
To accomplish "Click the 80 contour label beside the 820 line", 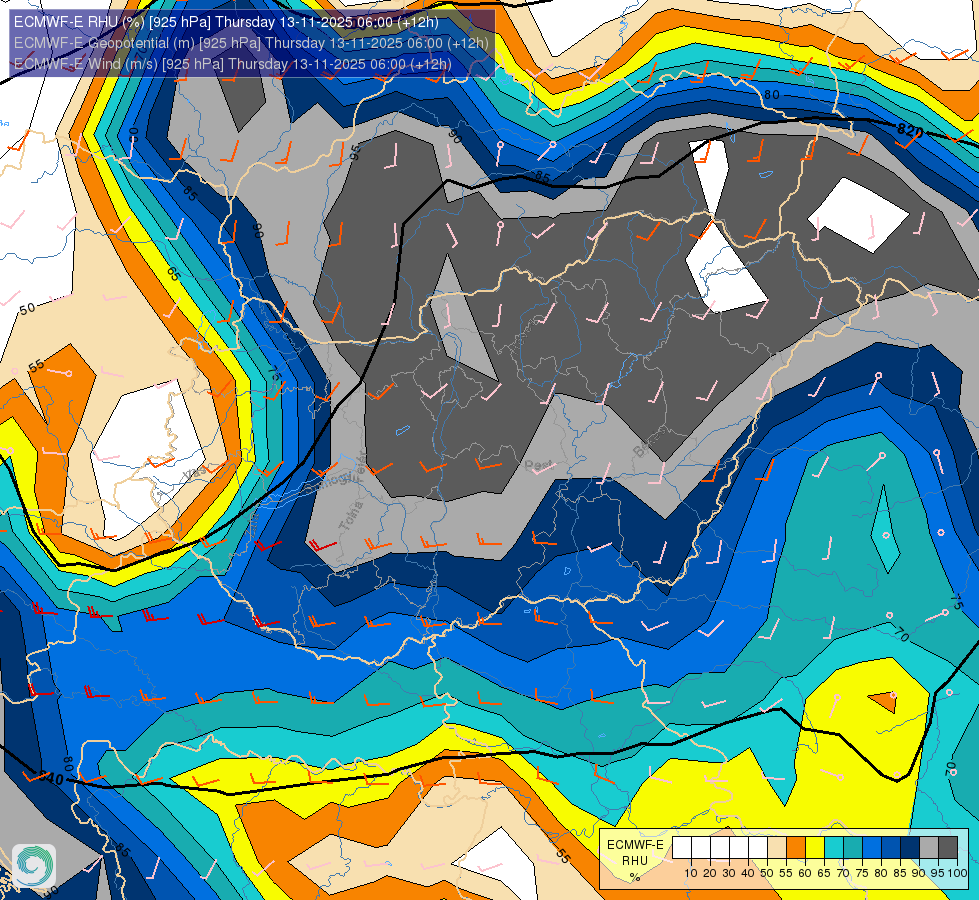I will tap(772, 94).
